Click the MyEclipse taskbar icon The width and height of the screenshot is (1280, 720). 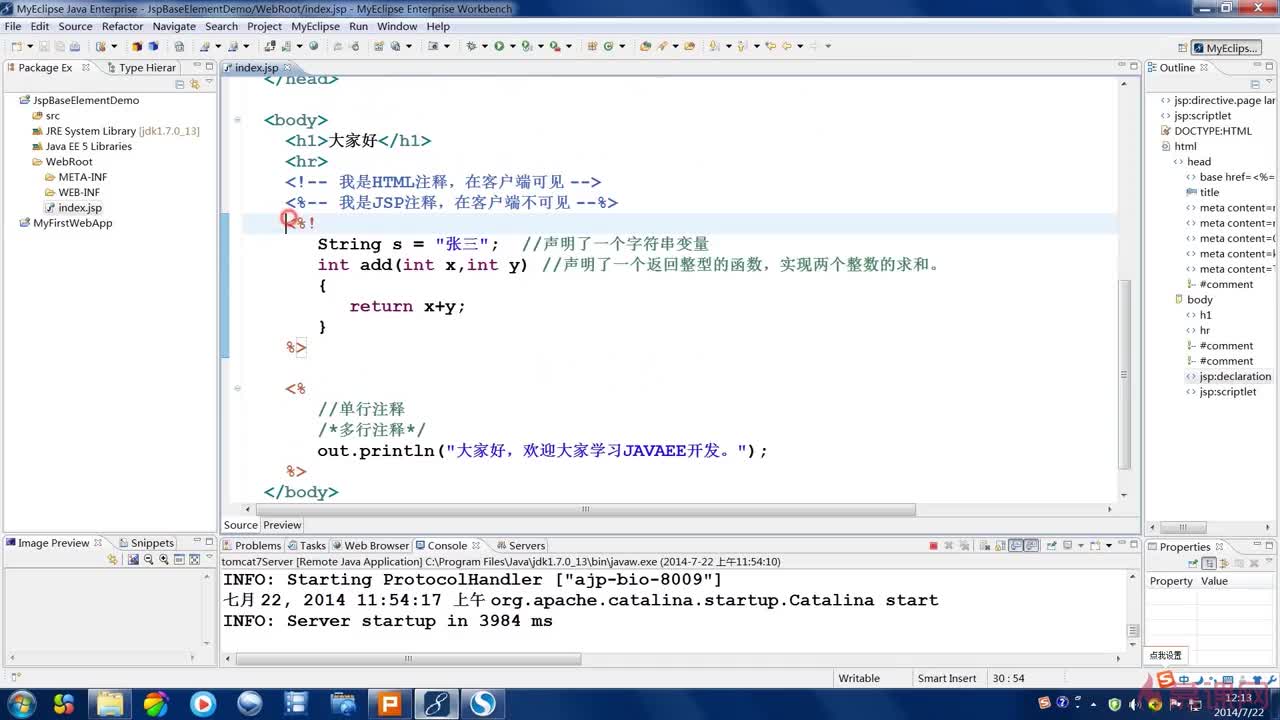click(x=436, y=703)
